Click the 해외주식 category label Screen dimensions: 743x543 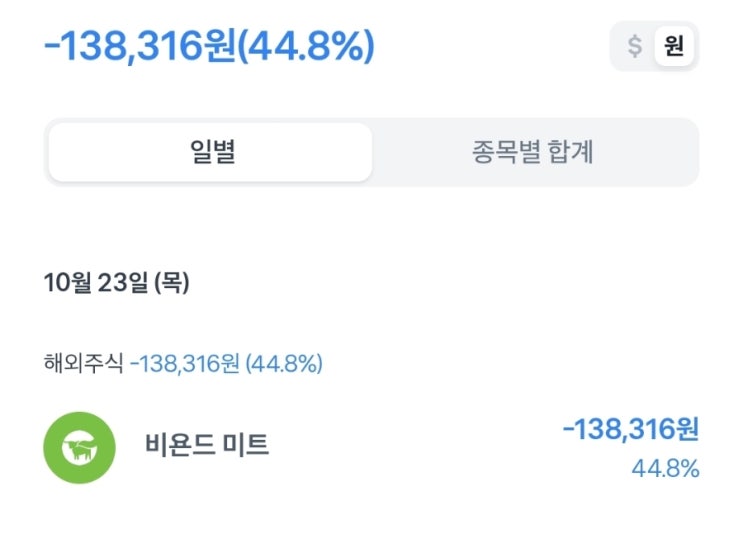[83, 364]
